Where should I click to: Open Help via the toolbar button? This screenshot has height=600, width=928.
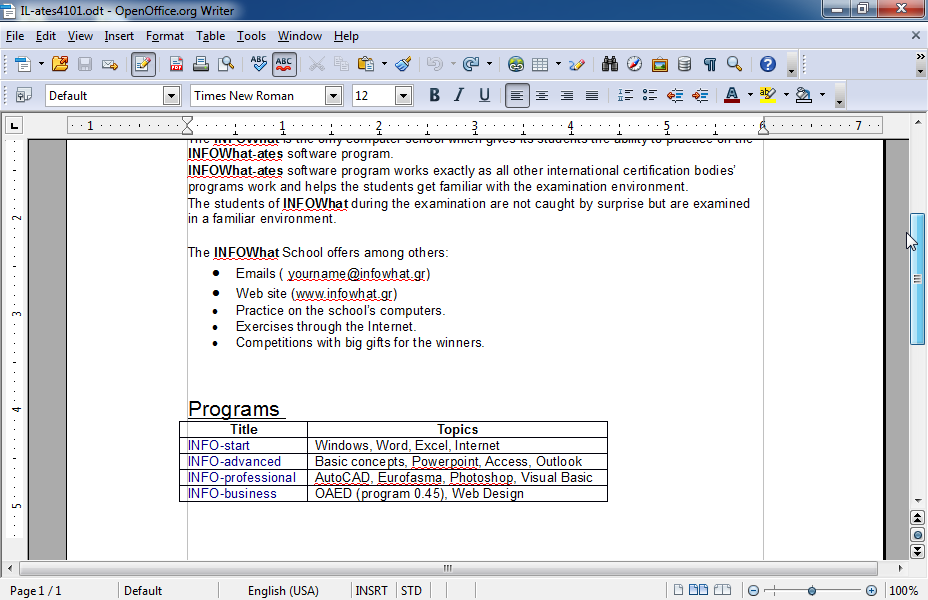click(x=767, y=63)
